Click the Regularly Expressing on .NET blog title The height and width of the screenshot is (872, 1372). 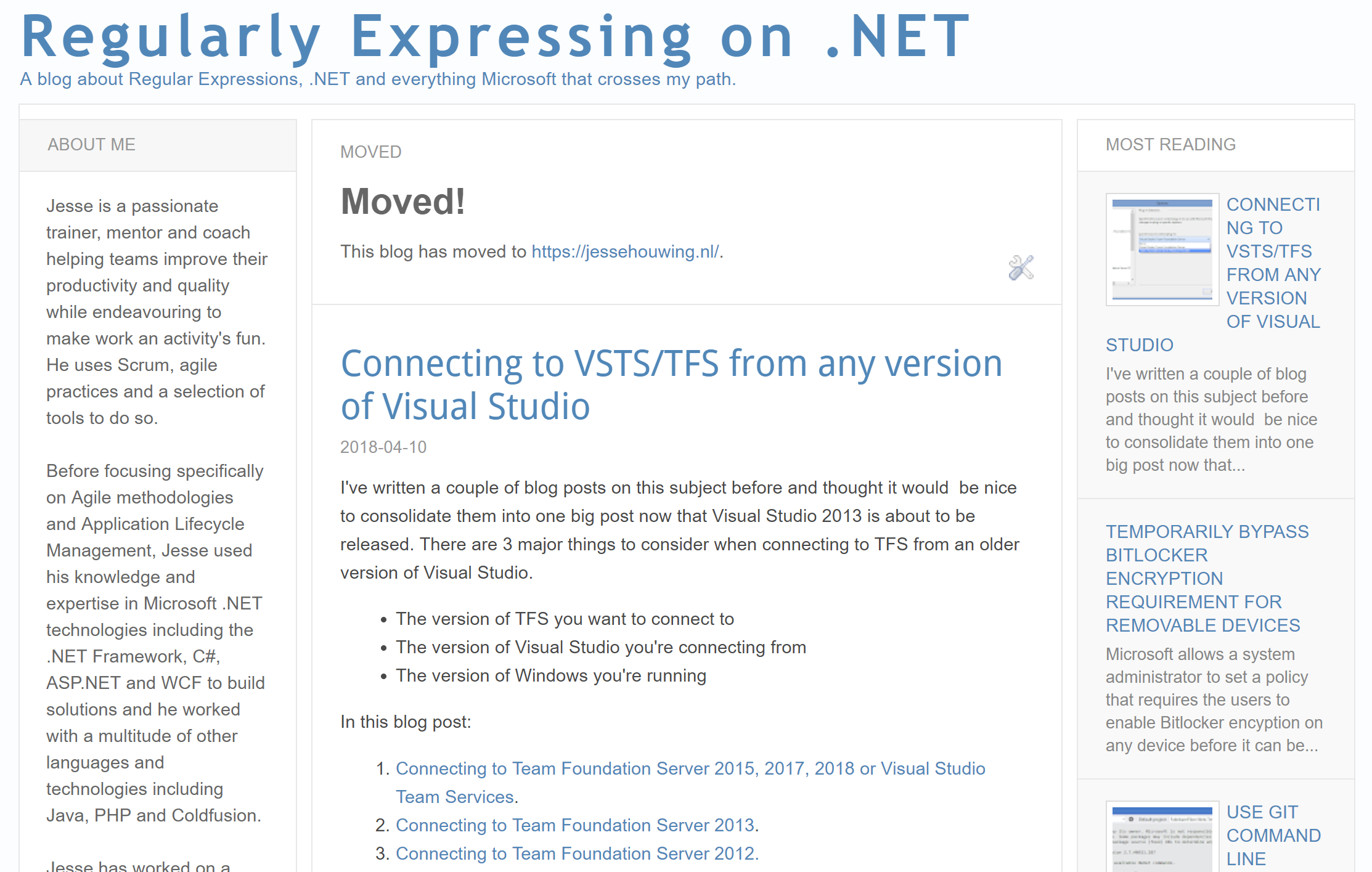495,37
